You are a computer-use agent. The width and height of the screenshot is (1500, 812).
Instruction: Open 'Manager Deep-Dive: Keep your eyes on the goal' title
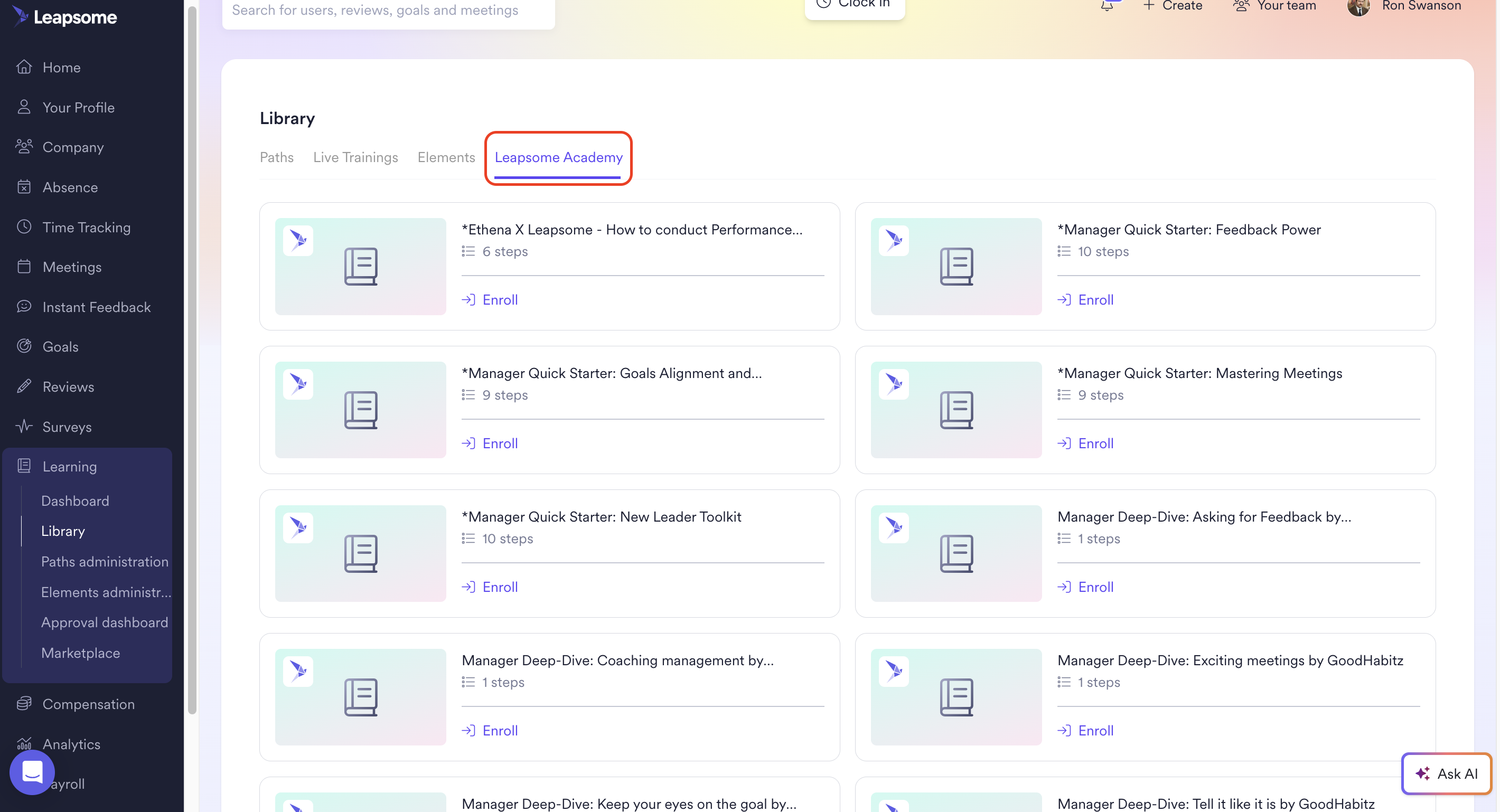(629, 804)
